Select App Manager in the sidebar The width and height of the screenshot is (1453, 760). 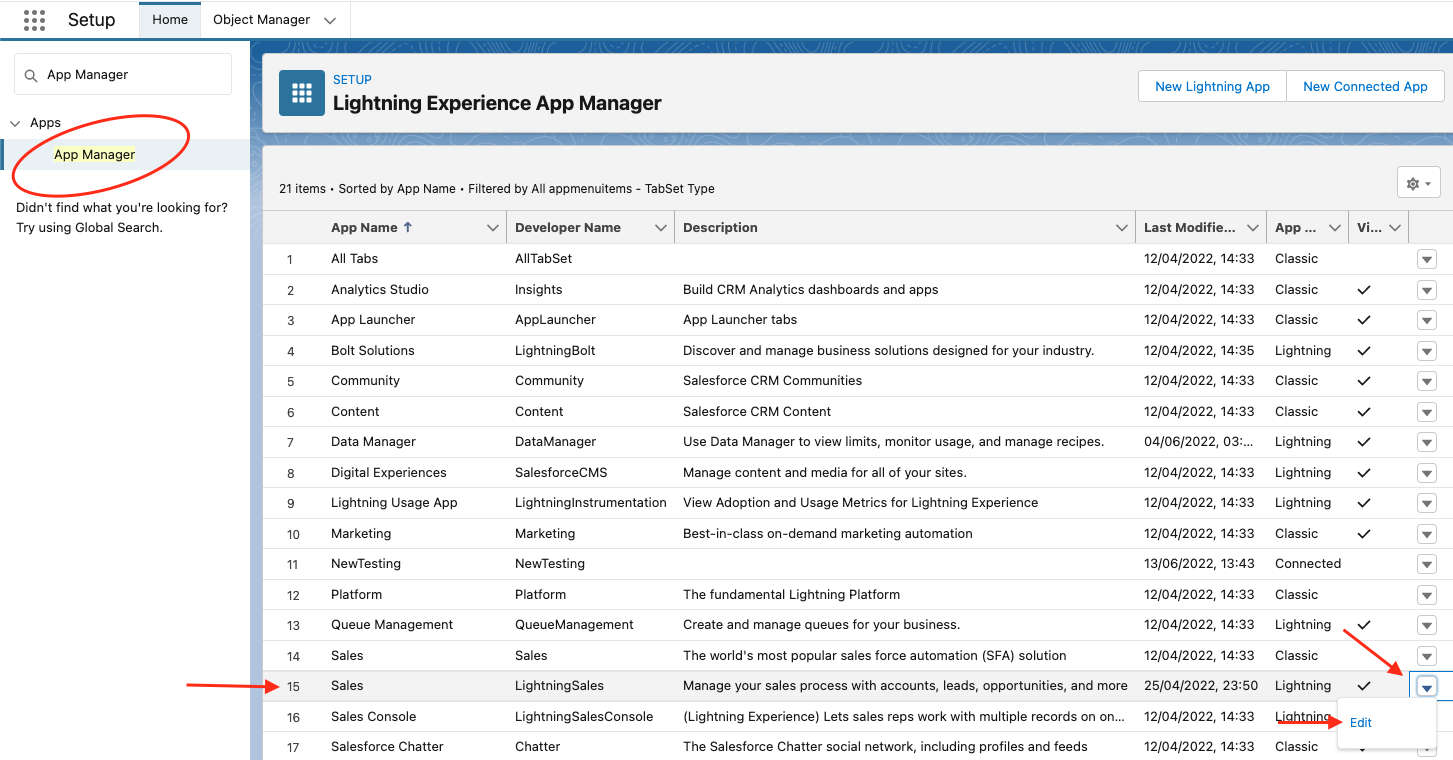coord(94,155)
